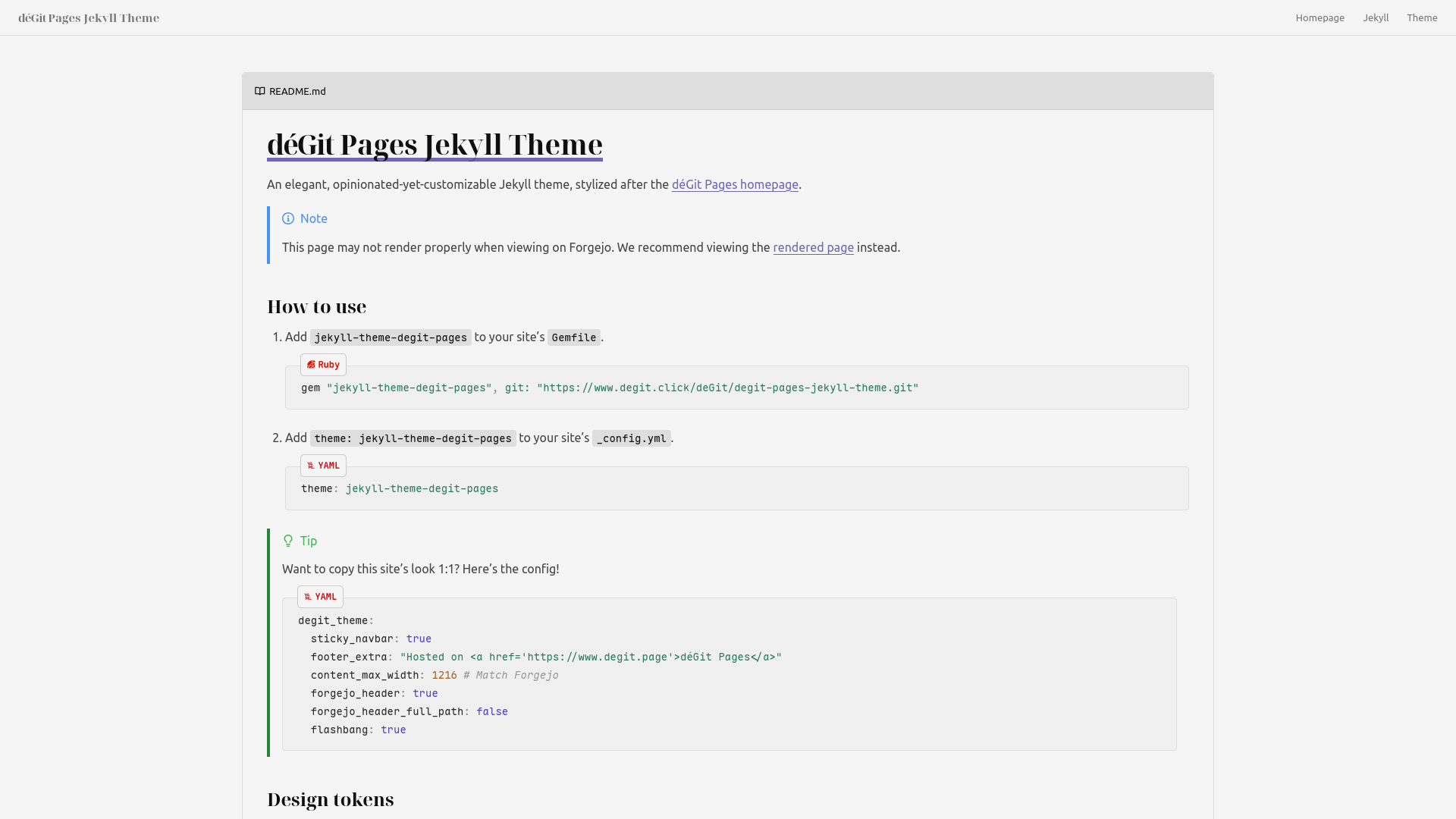Viewport: 1456px width, 819px height.
Task: Click the inline Gemfile code
Action: pyautogui.click(x=574, y=337)
